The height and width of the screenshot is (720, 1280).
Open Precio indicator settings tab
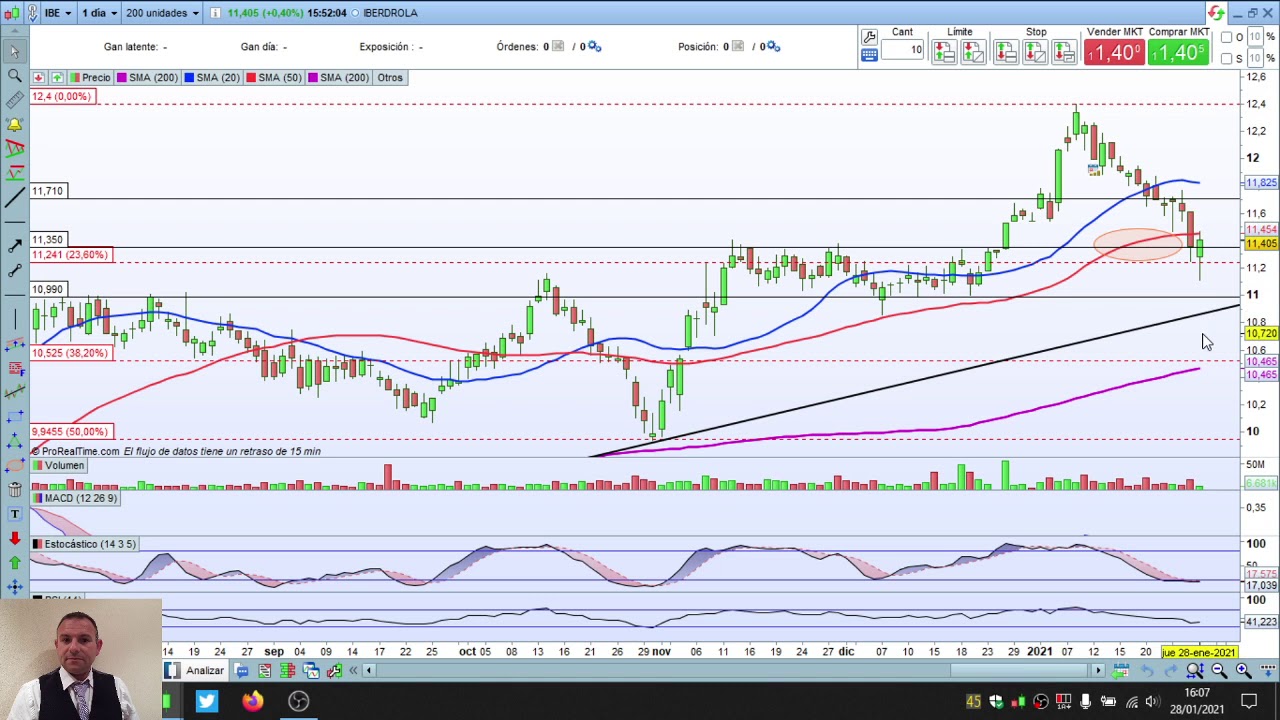coord(90,77)
